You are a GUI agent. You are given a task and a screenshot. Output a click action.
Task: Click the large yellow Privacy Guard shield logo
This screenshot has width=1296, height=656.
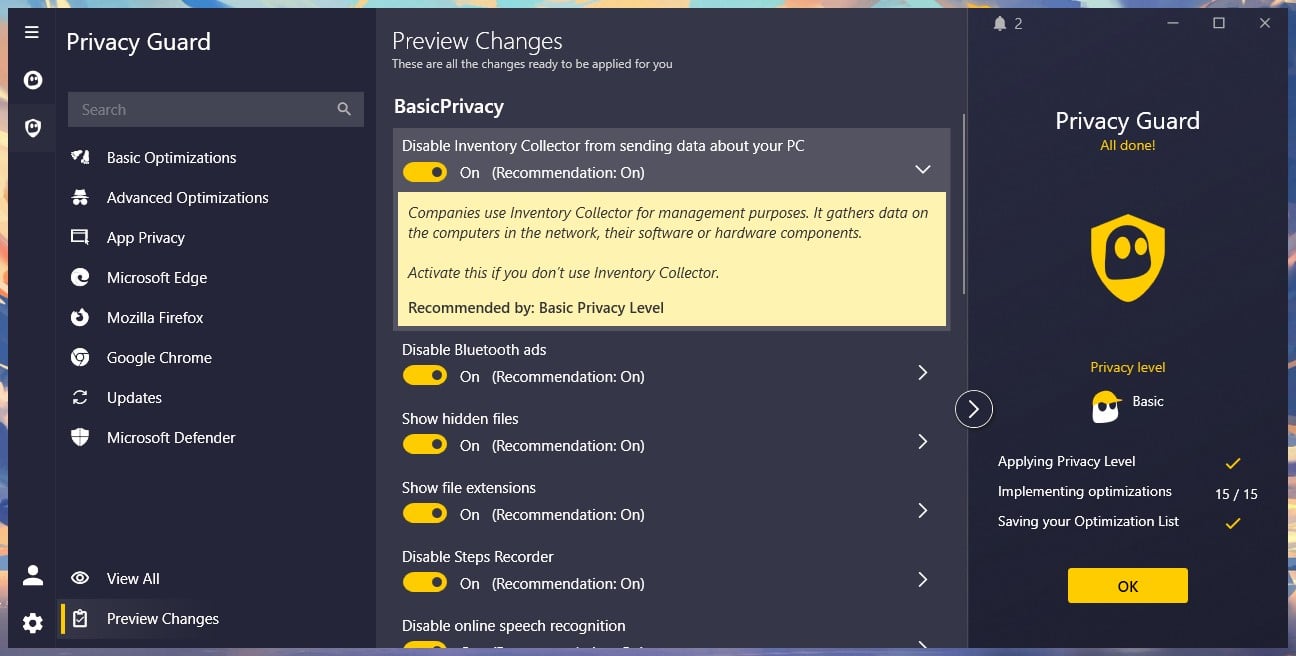tap(1128, 257)
